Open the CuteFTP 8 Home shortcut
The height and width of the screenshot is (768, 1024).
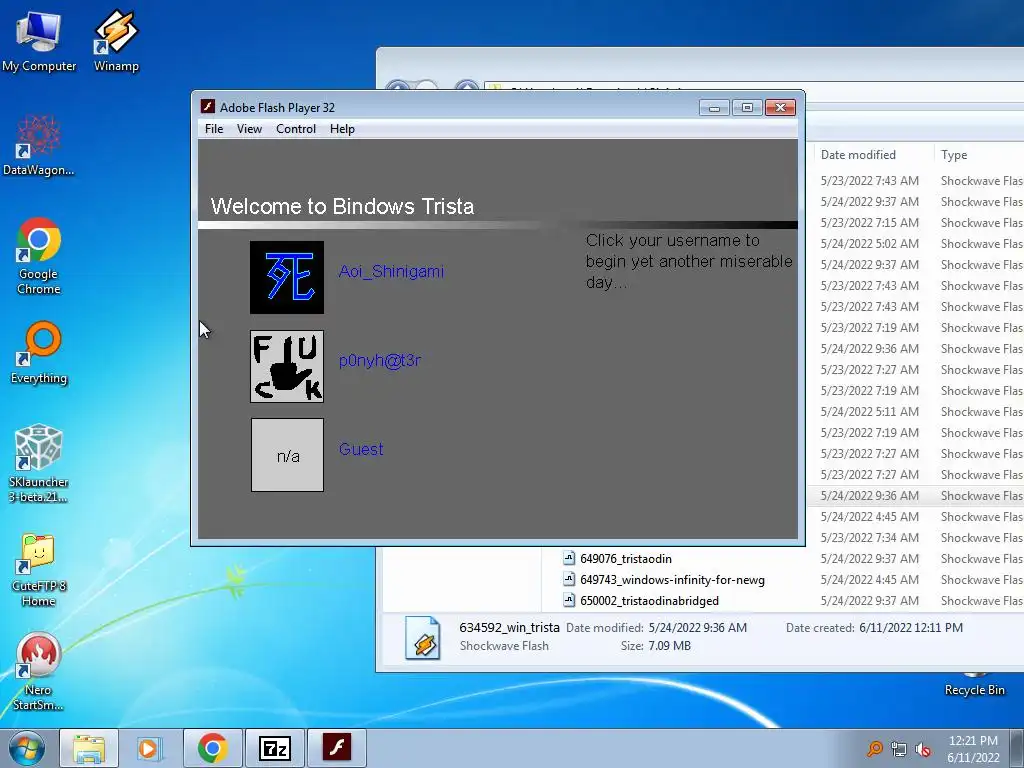pyautogui.click(x=39, y=569)
